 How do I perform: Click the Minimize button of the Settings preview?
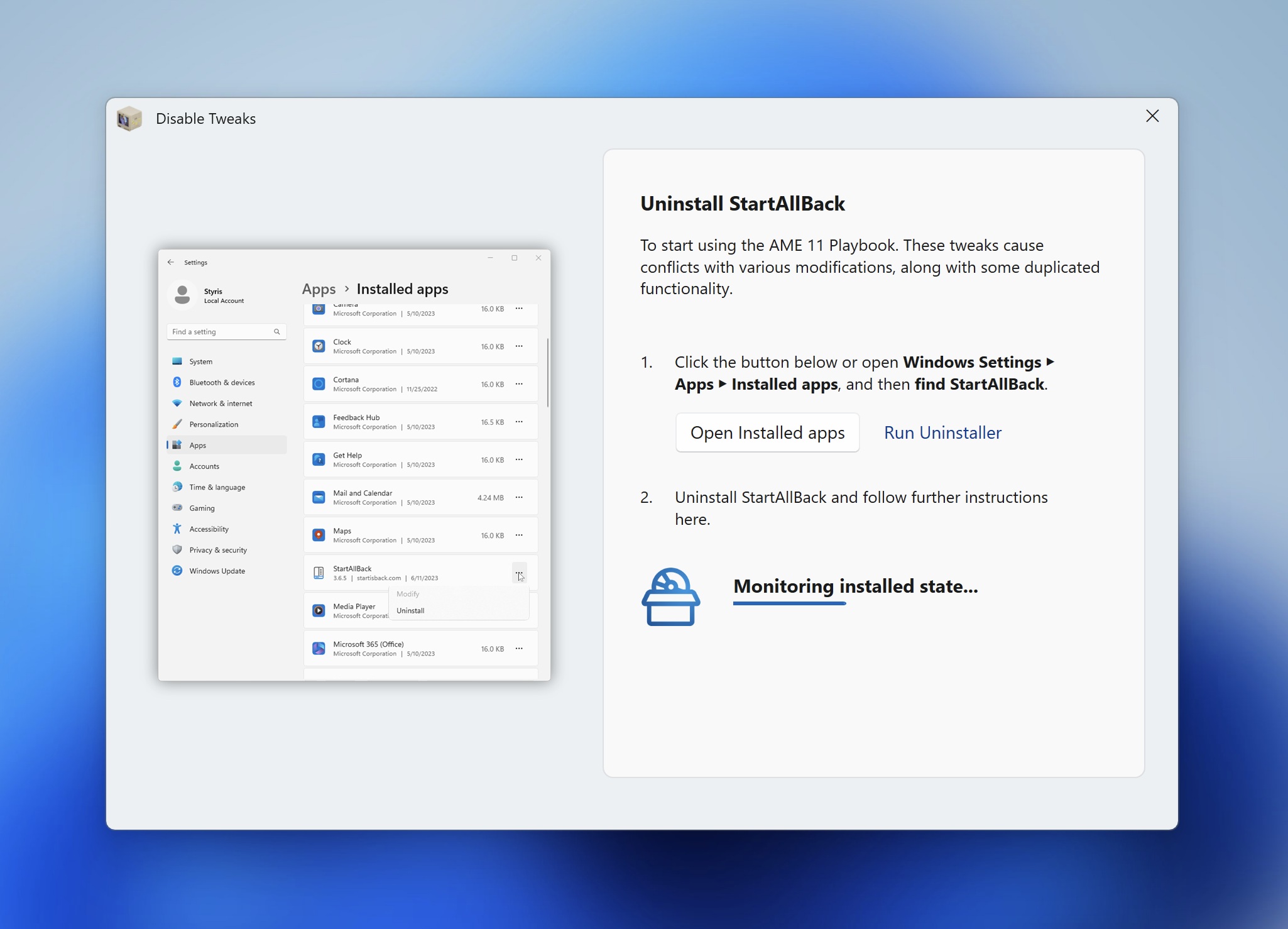tap(491, 258)
